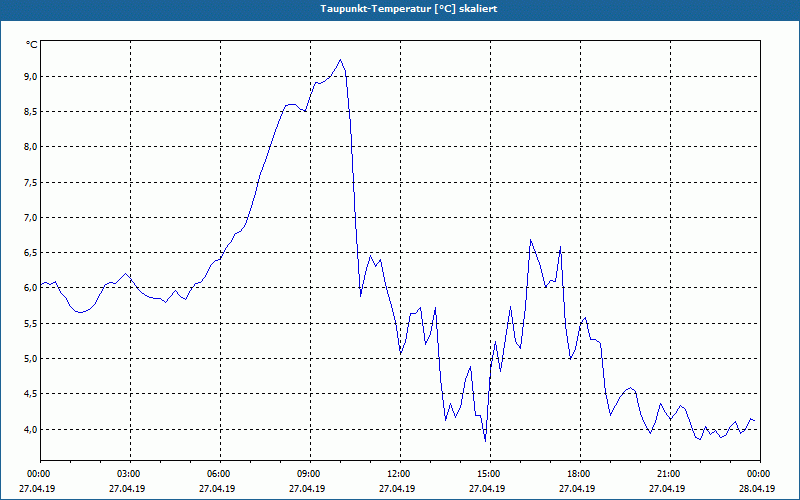Click the chart title "Taupunkt-Temperatur [°C] skaliert"

[x=409, y=9]
